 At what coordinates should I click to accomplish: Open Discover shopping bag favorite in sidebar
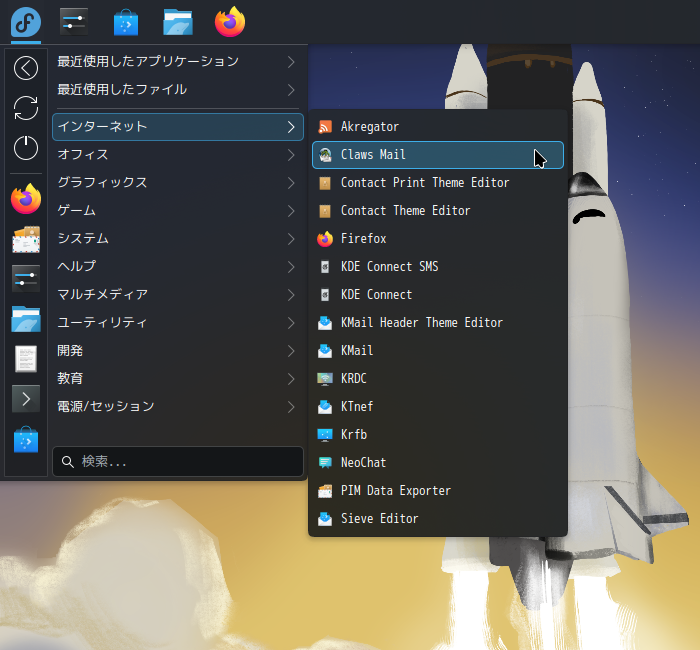[x=26, y=439]
